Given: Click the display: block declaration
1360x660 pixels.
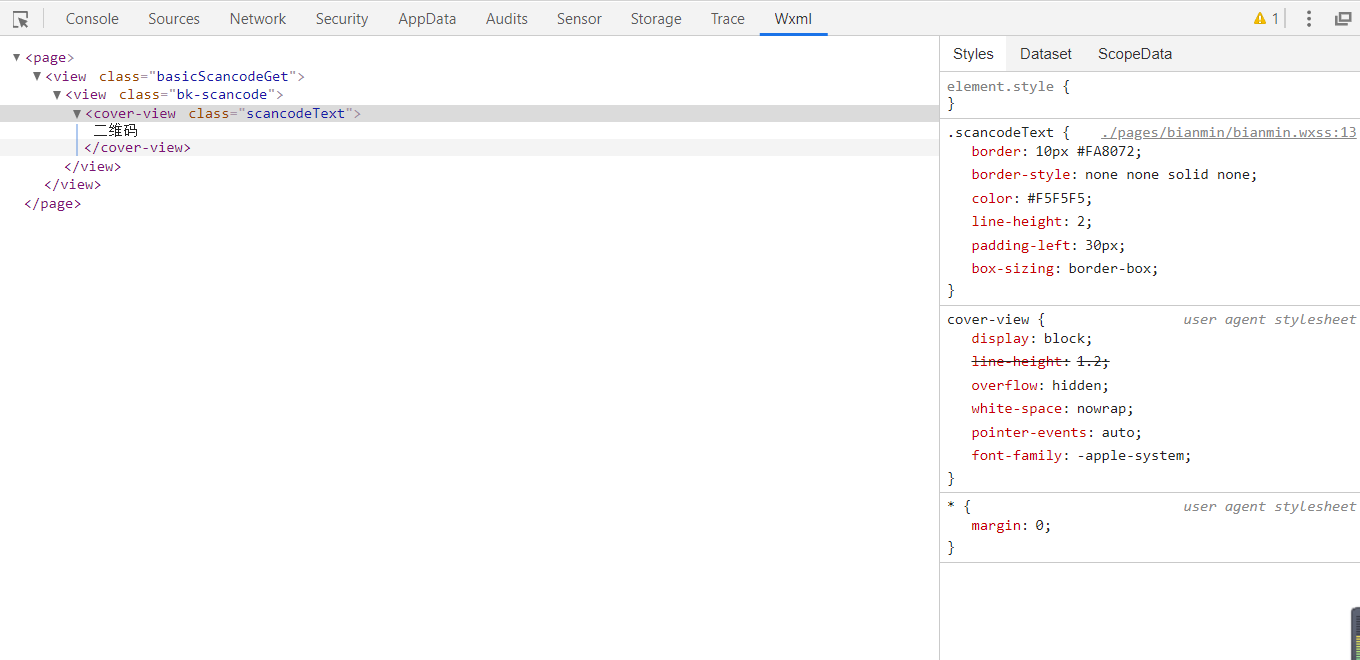Looking at the screenshot, I should click(1032, 339).
